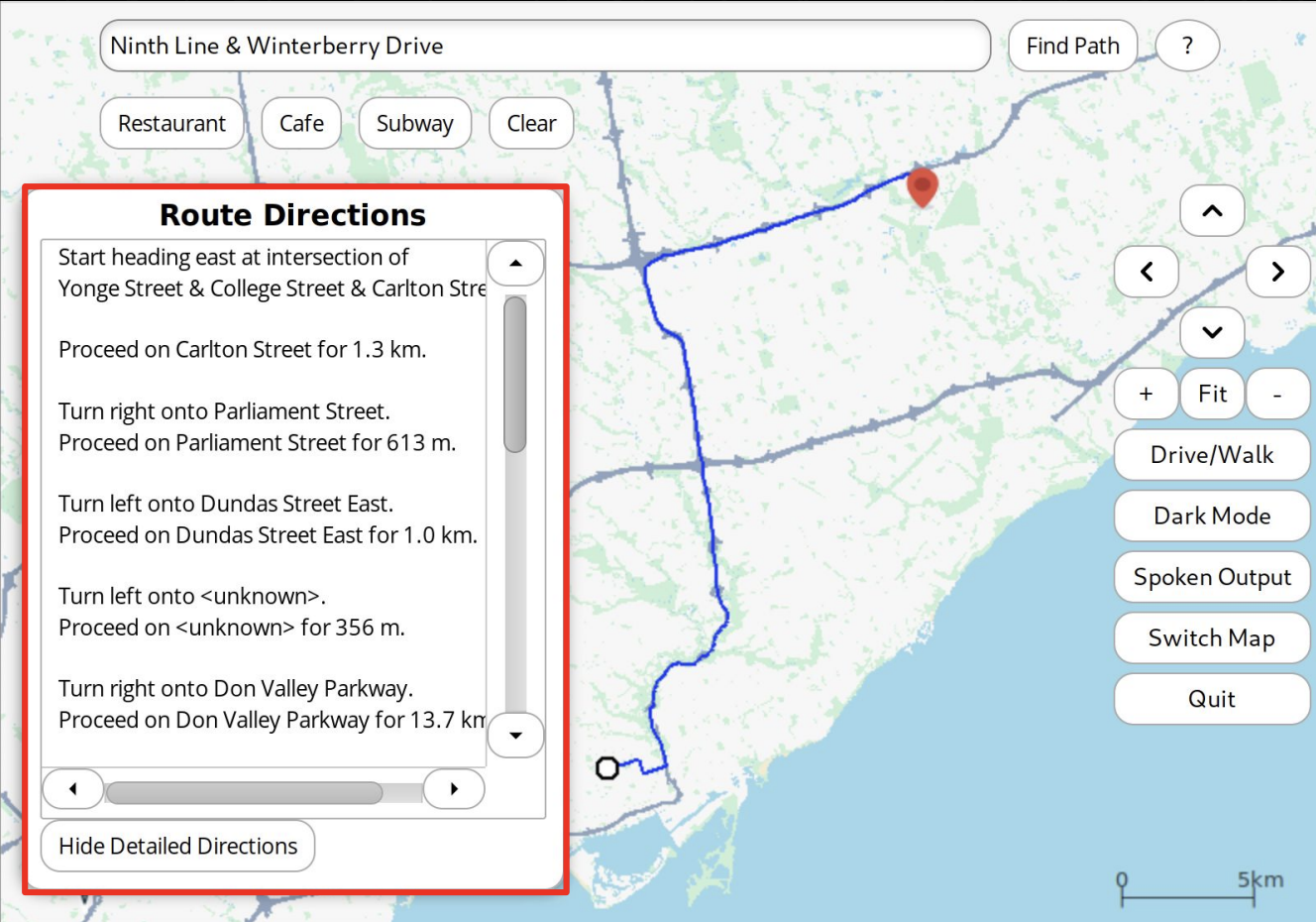Switch Map to another city
The height and width of the screenshot is (922, 1316).
point(1211,637)
